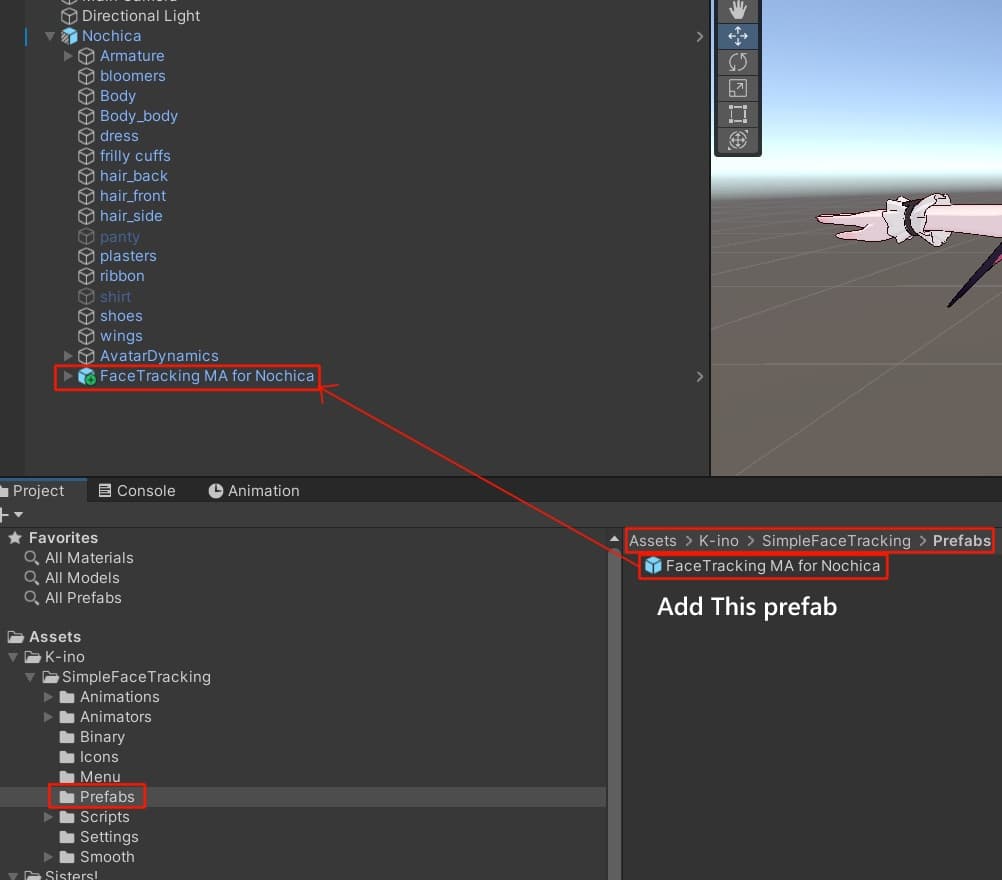Click the Nochica prefab cube icon

[69, 36]
